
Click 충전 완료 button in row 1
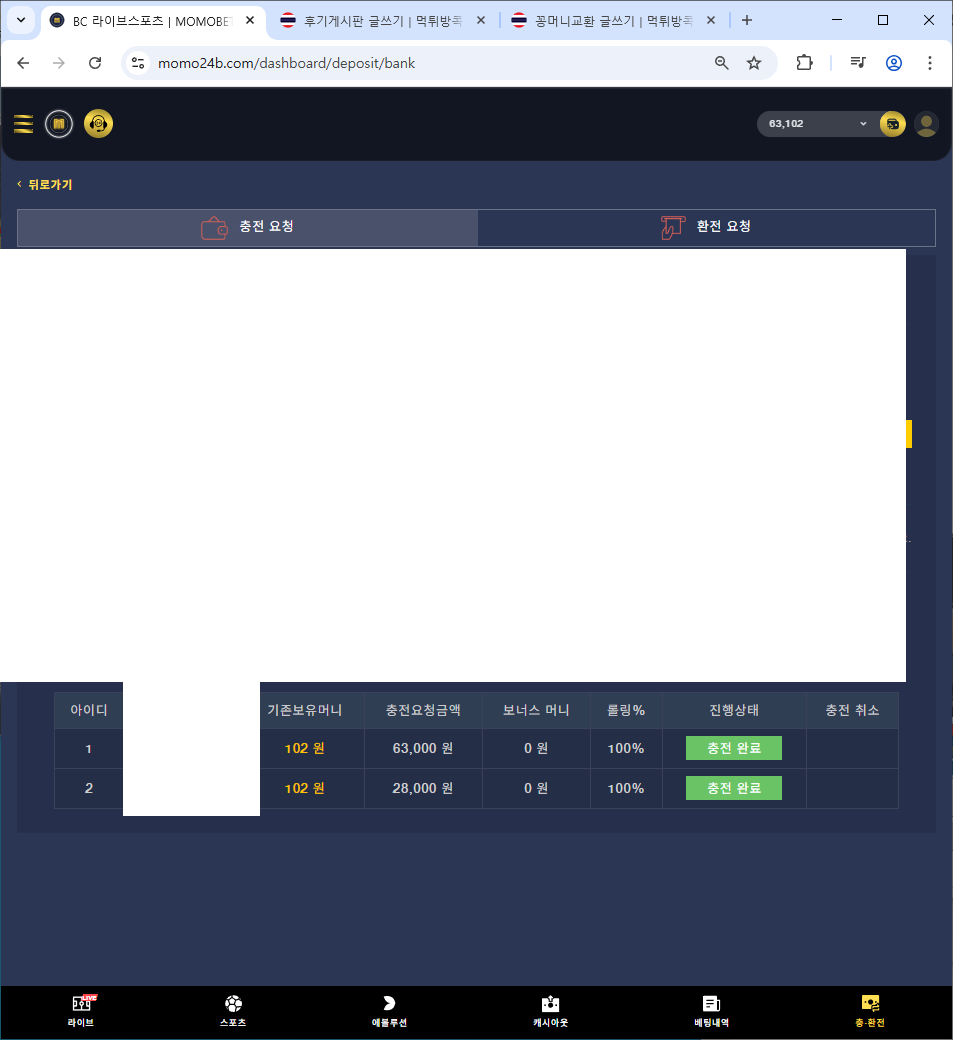tap(733, 748)
